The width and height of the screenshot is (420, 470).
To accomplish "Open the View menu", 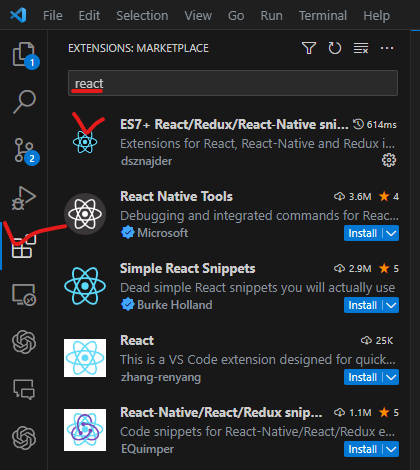I will click(198, 16).
